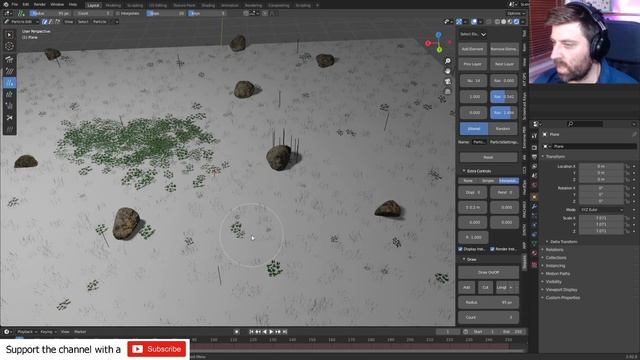This screenshot has width=640, height=360.
Task: Toggle the Render Inst checkbox
Action: click(x=492, y=249)
